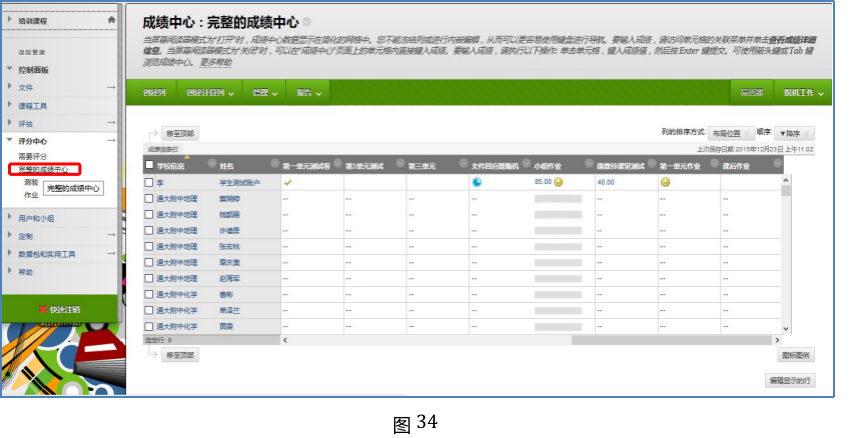Image resolution: width=850 pixels, height=438 pixels.
Task: Click the horizontal scrollbar left arrow
Action: (285, 340)
